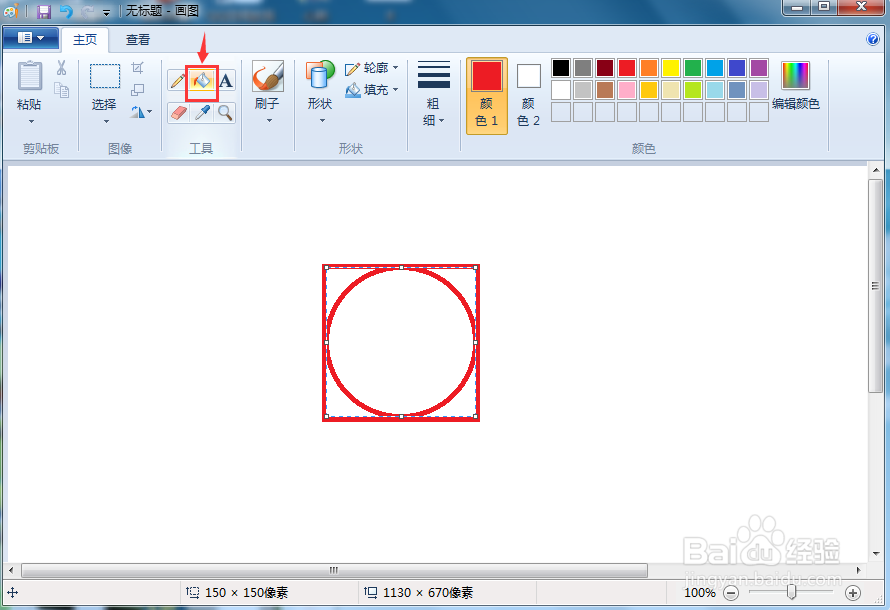The height and width of the screenshot is (610, 890).
Task: Pick the pink (rose) color swatch
Action: 627,90
